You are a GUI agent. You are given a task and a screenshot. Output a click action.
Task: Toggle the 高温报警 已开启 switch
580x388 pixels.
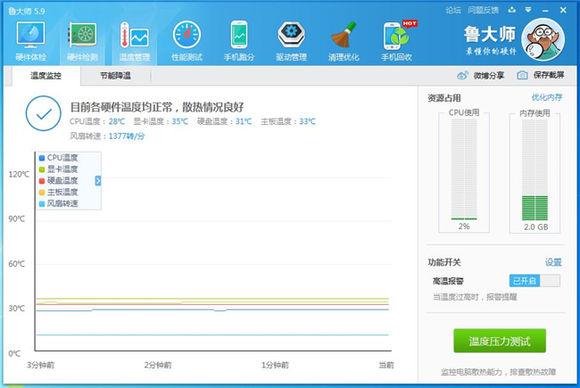(535, 281)
